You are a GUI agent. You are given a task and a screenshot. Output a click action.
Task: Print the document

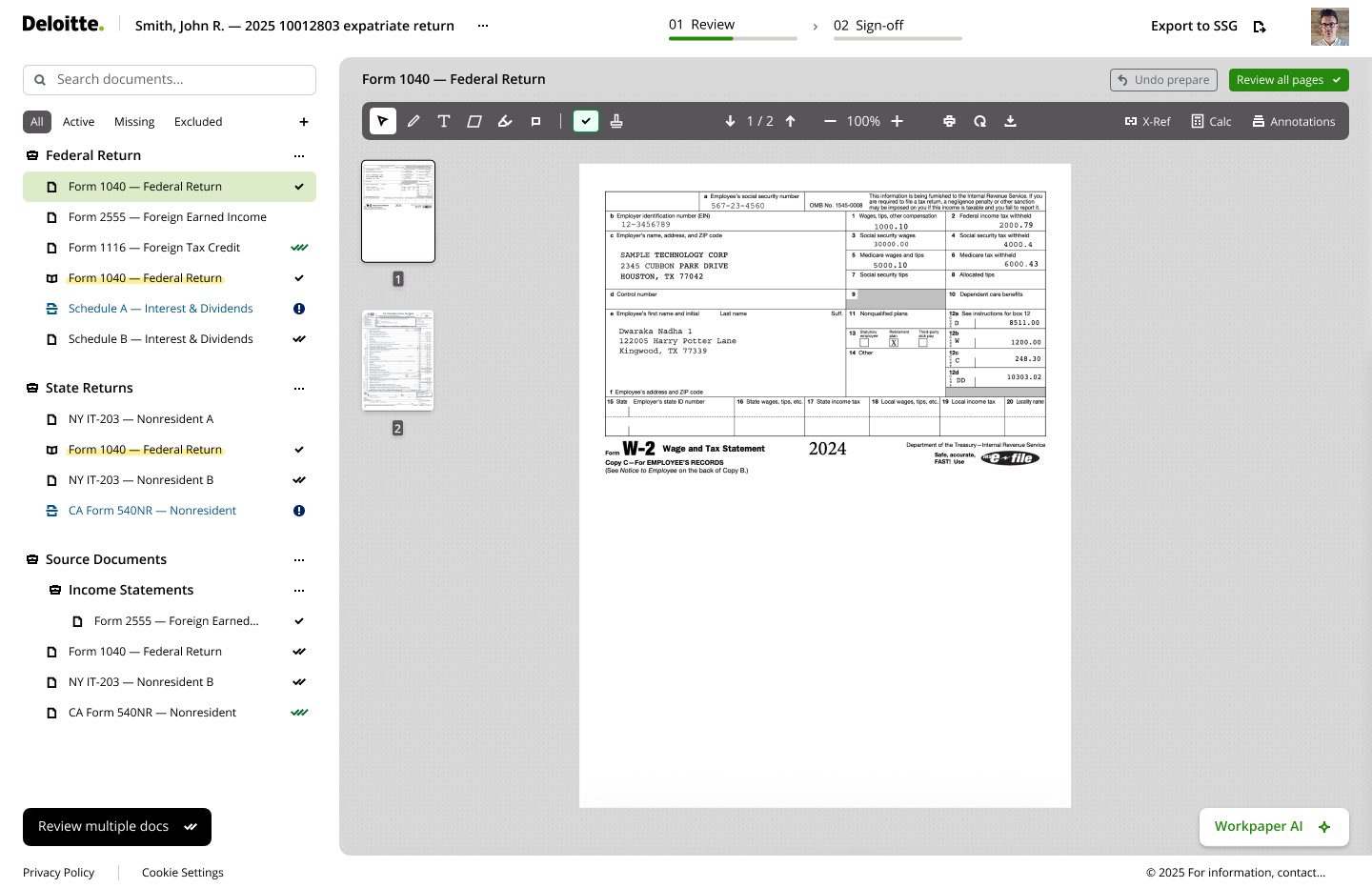(949, 121)
